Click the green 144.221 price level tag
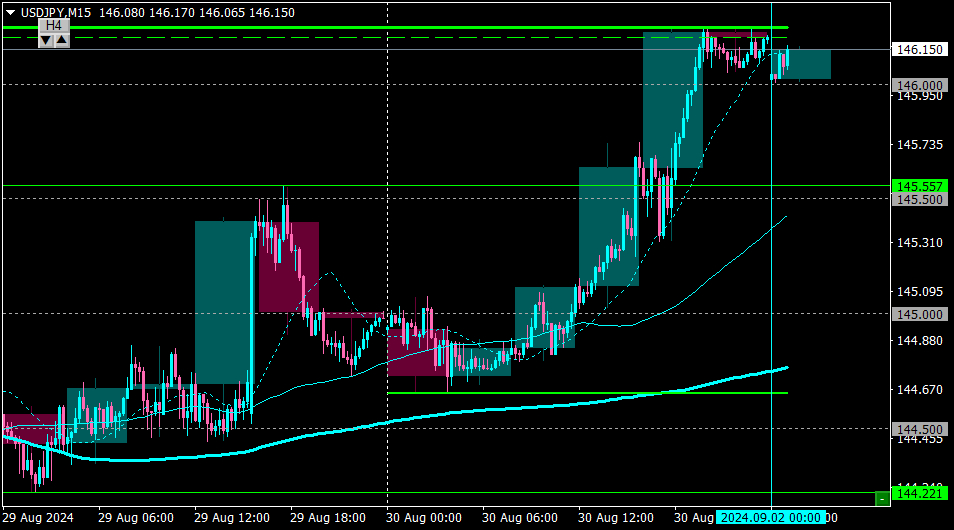The image size is (954, 530). (x=919, y=493)
